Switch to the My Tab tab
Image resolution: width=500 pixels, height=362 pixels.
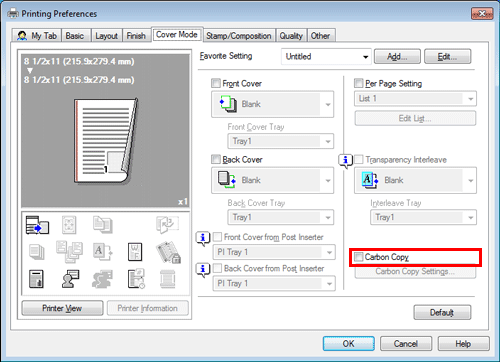37,36
